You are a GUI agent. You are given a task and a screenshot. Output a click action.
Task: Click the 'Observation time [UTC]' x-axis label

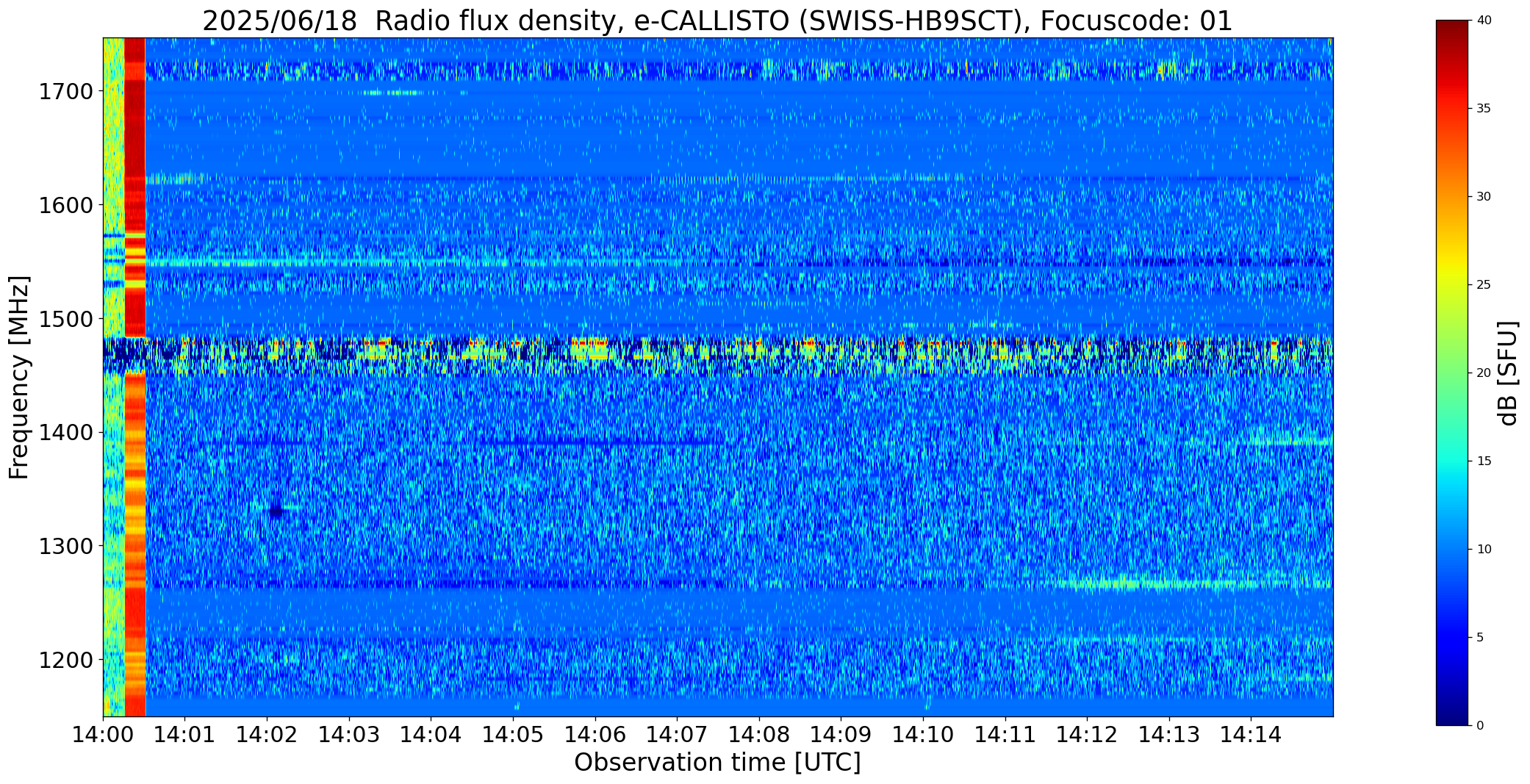click(x=717, y=762)
